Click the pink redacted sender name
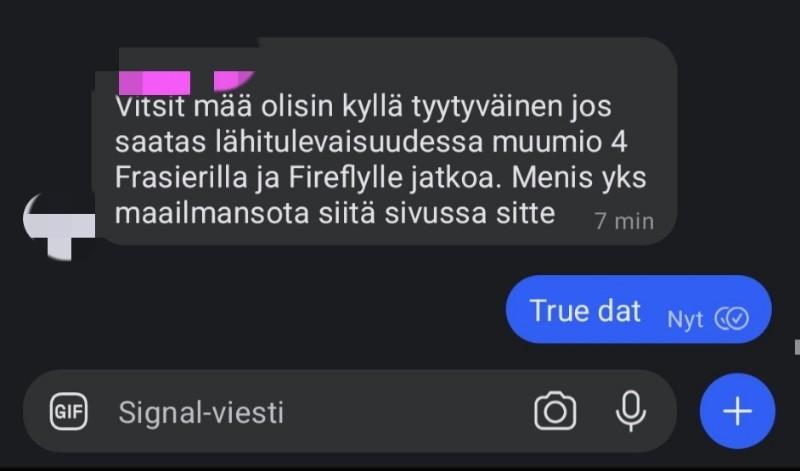 186,82
